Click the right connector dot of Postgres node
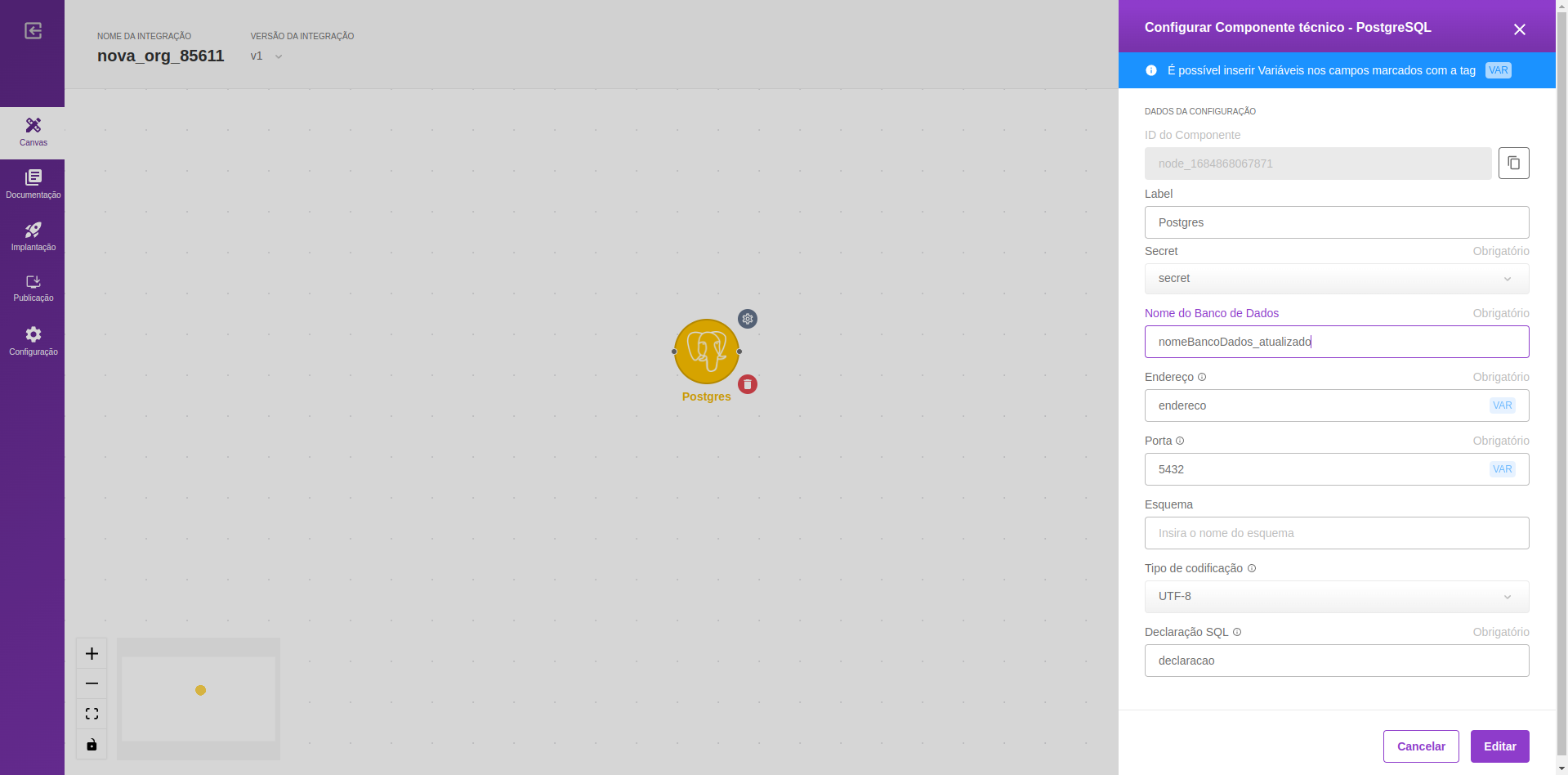 pyautogui.click(x=739, y=352)
